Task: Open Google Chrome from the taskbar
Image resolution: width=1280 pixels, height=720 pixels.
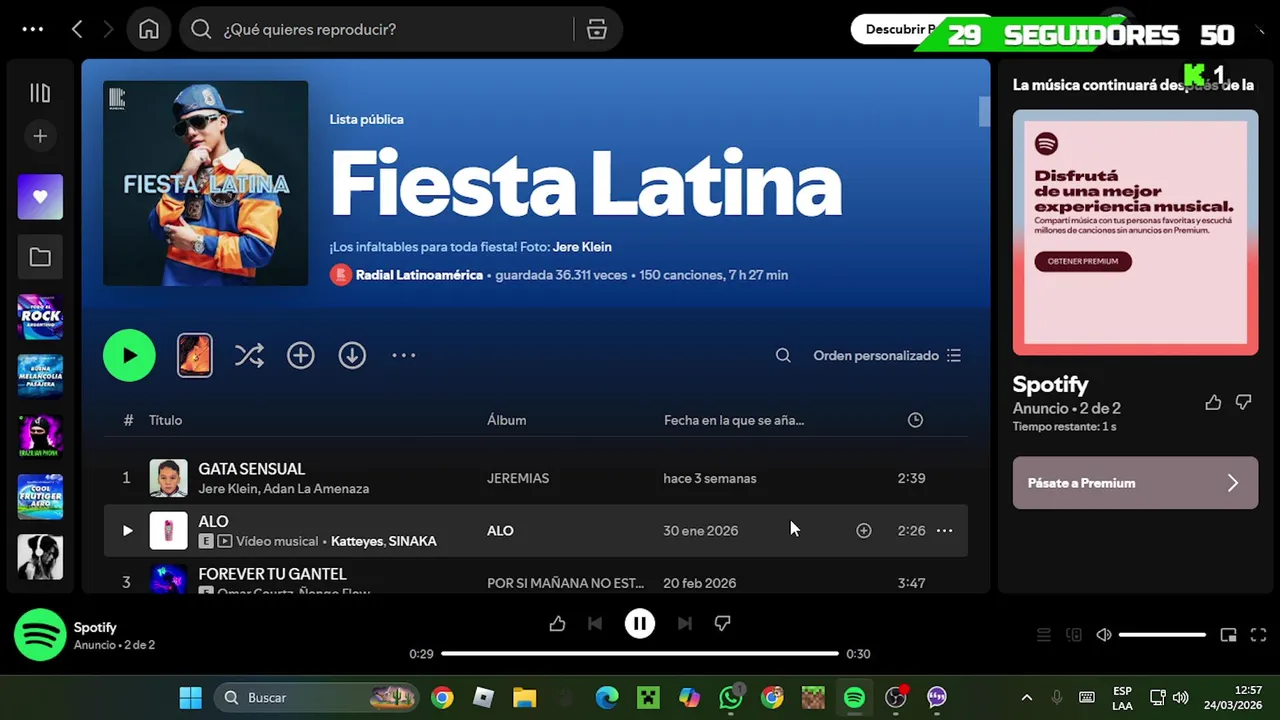Action: coord(442,697)
